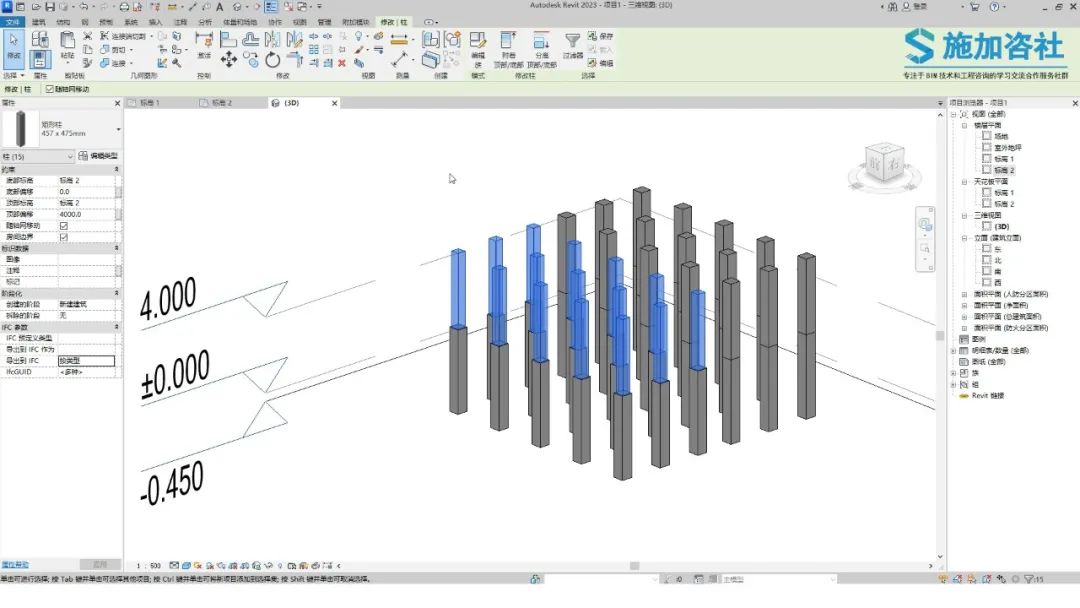
Task: Click the 顶部偏移 value field 4000.0
Action: (86, 214)
